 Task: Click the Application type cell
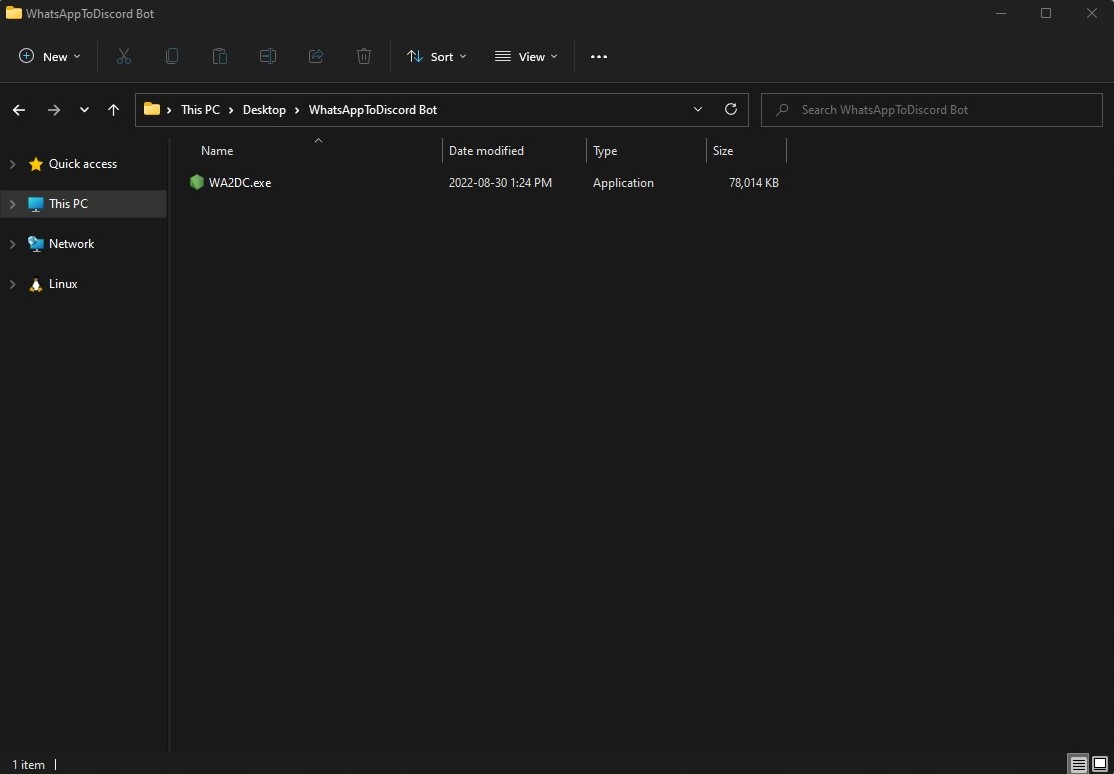coord(623,183)
